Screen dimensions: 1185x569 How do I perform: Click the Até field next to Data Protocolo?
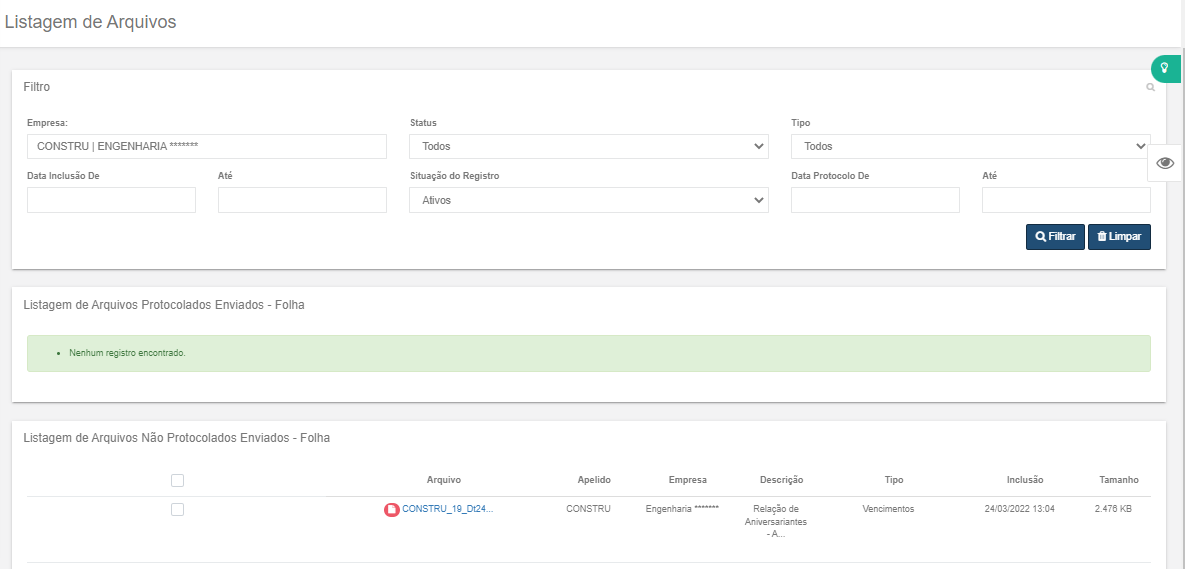pyautogui.click(x=1065, y=200)
